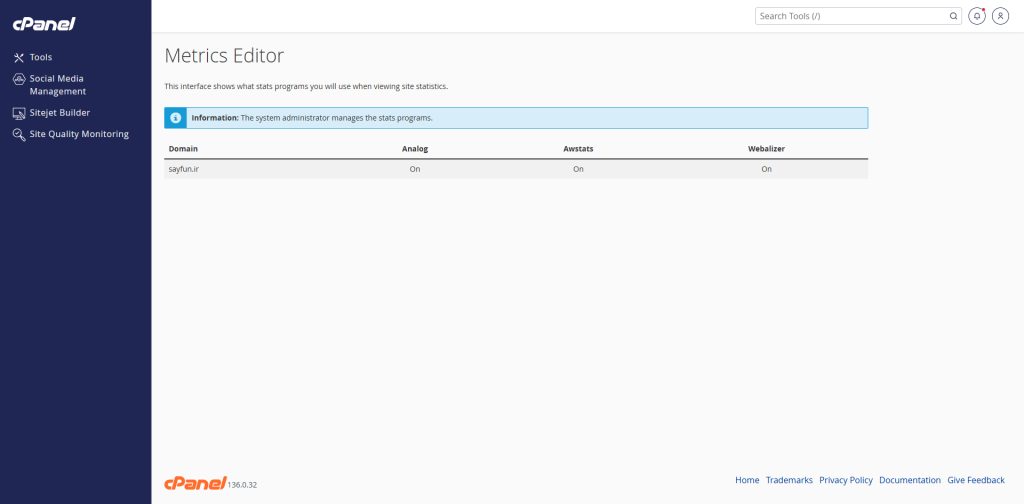Open the Social Media Management sidebar item
Screen dimensions: 1024x504
[57, 85]
